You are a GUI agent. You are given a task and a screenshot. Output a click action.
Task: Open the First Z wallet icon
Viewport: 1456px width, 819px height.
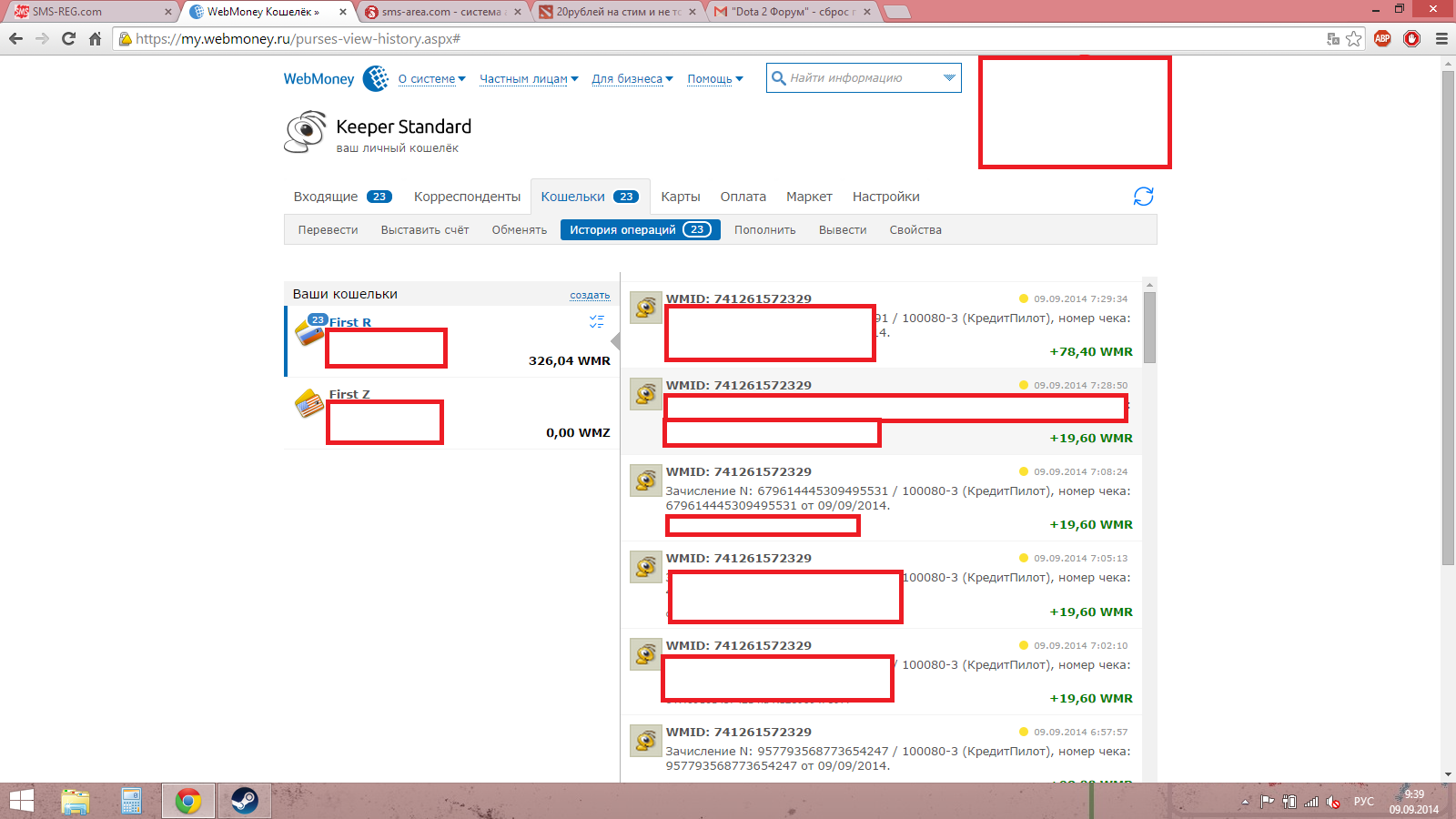click(x=309, y=403)
